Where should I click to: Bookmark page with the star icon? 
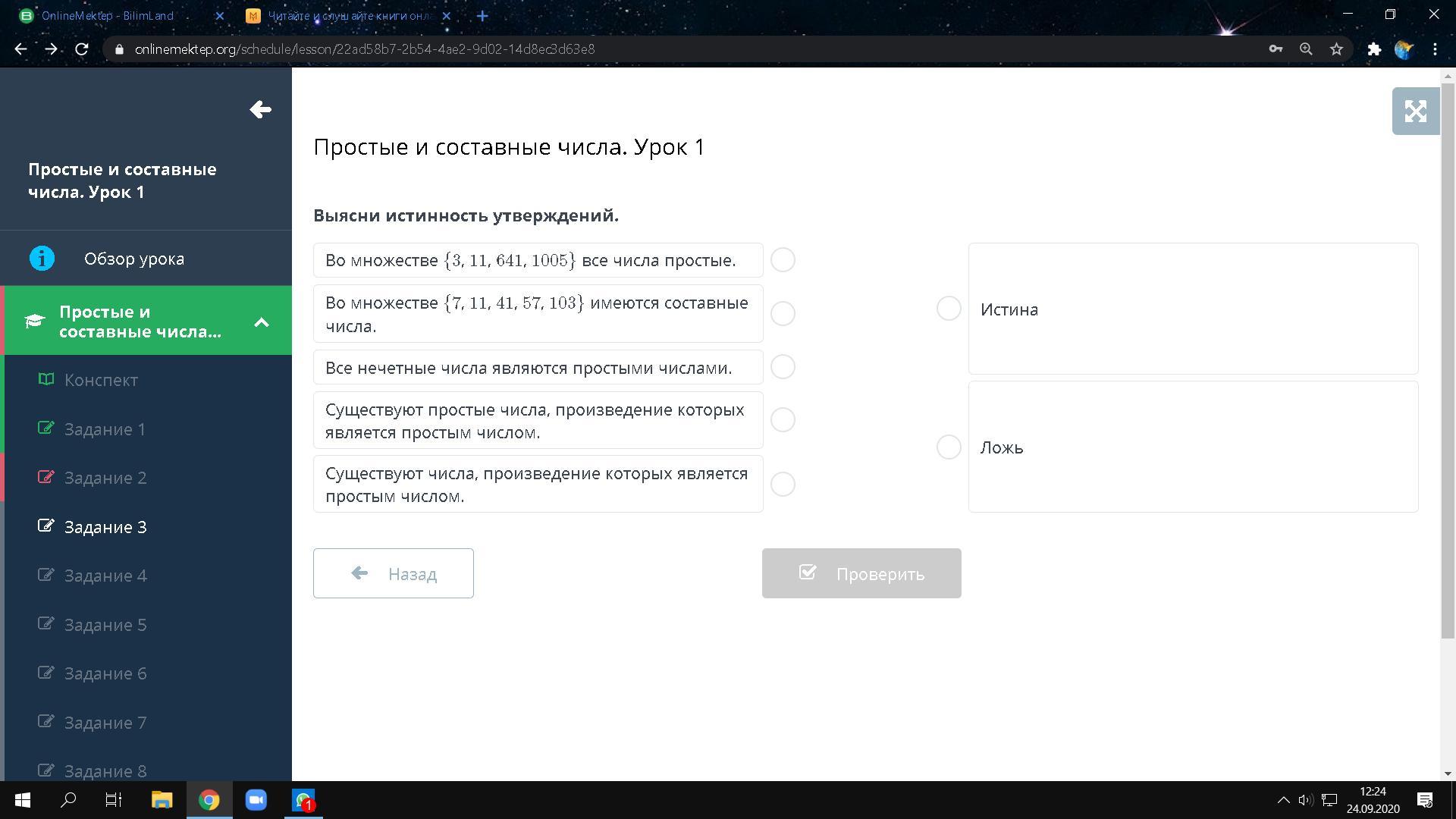pyautogui.click(x=1336, y=49)
